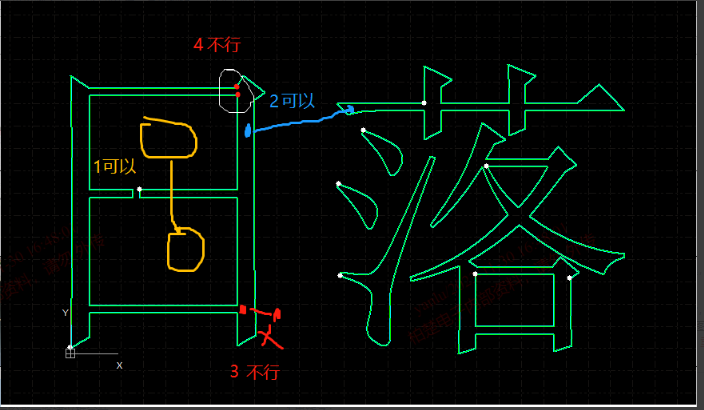
Task: Click the red label "4 不行"
Action: 217,45
